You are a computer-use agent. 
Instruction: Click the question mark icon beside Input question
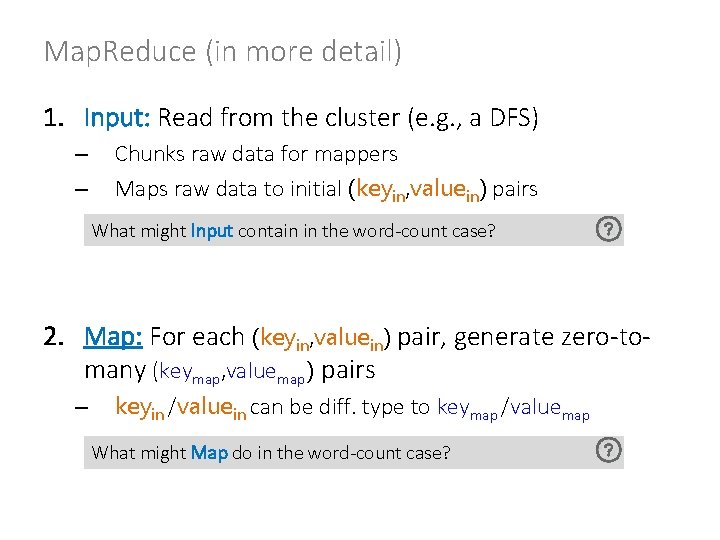pos(608,229)
